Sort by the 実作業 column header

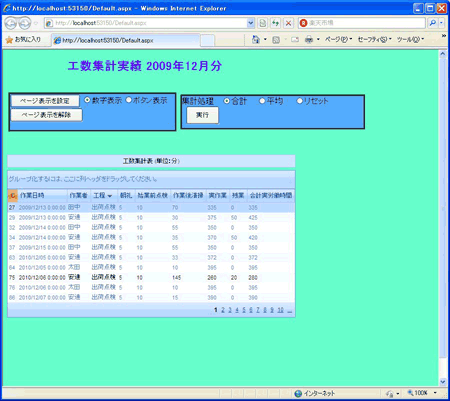tap(218, 196)
